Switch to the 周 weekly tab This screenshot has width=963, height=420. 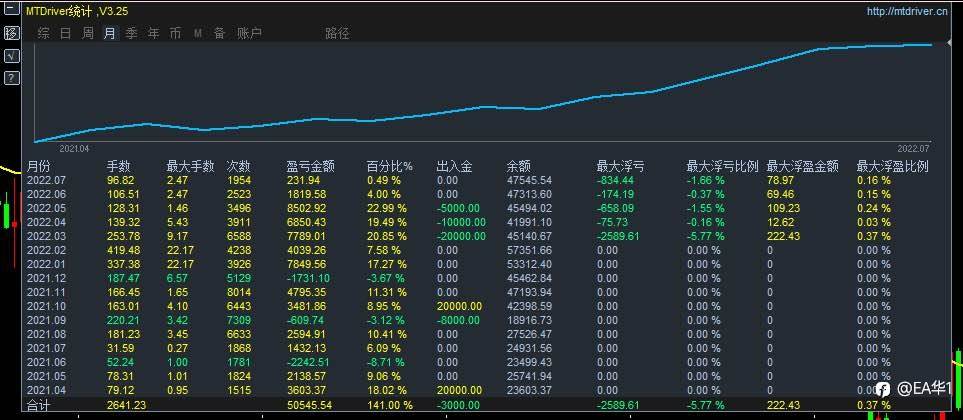point(88,33)
